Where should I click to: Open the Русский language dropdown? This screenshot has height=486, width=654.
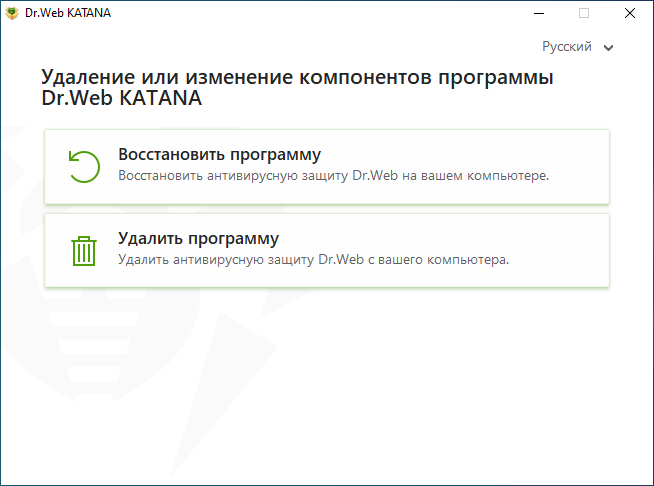pos(577,47)
